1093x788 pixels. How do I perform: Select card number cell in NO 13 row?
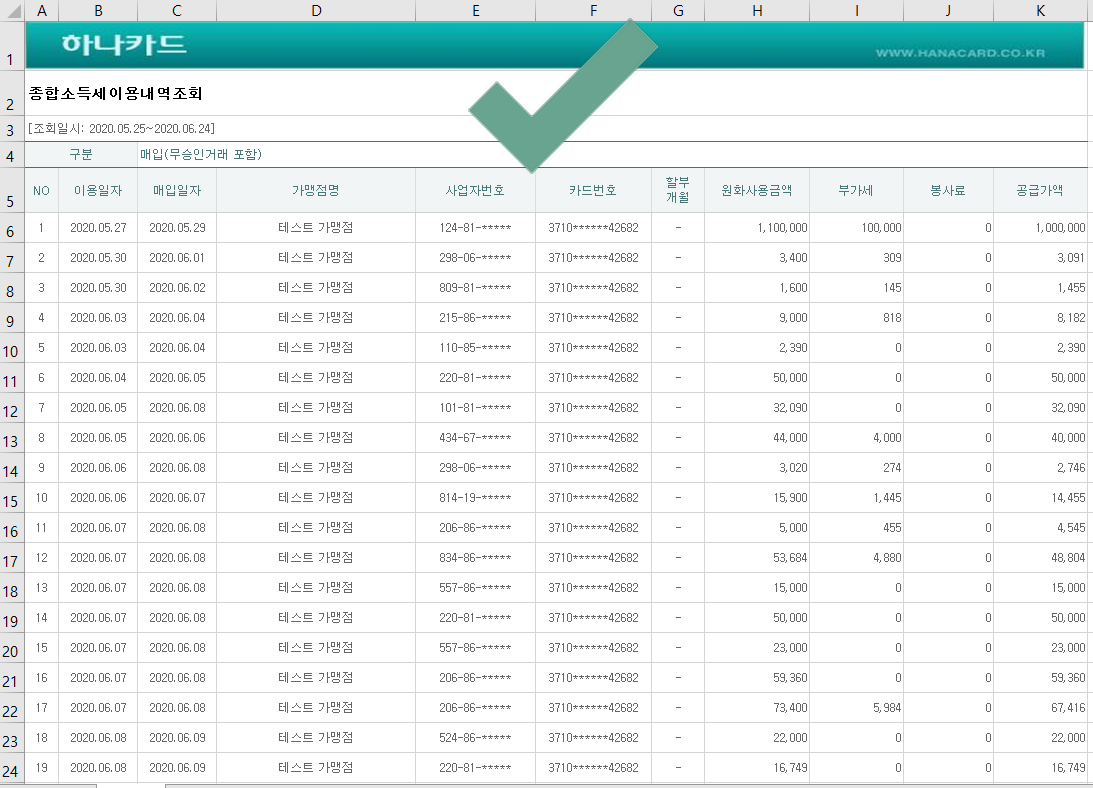593,588
